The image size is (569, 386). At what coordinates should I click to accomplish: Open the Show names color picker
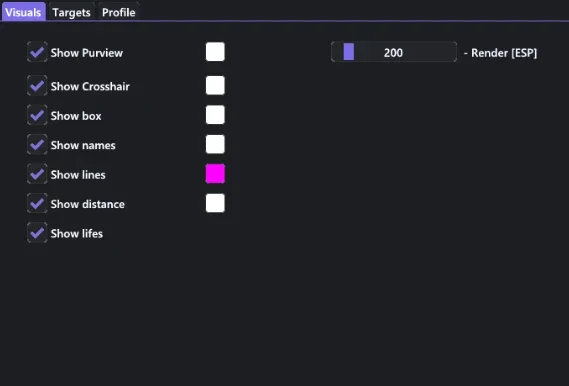coord(215,144)
